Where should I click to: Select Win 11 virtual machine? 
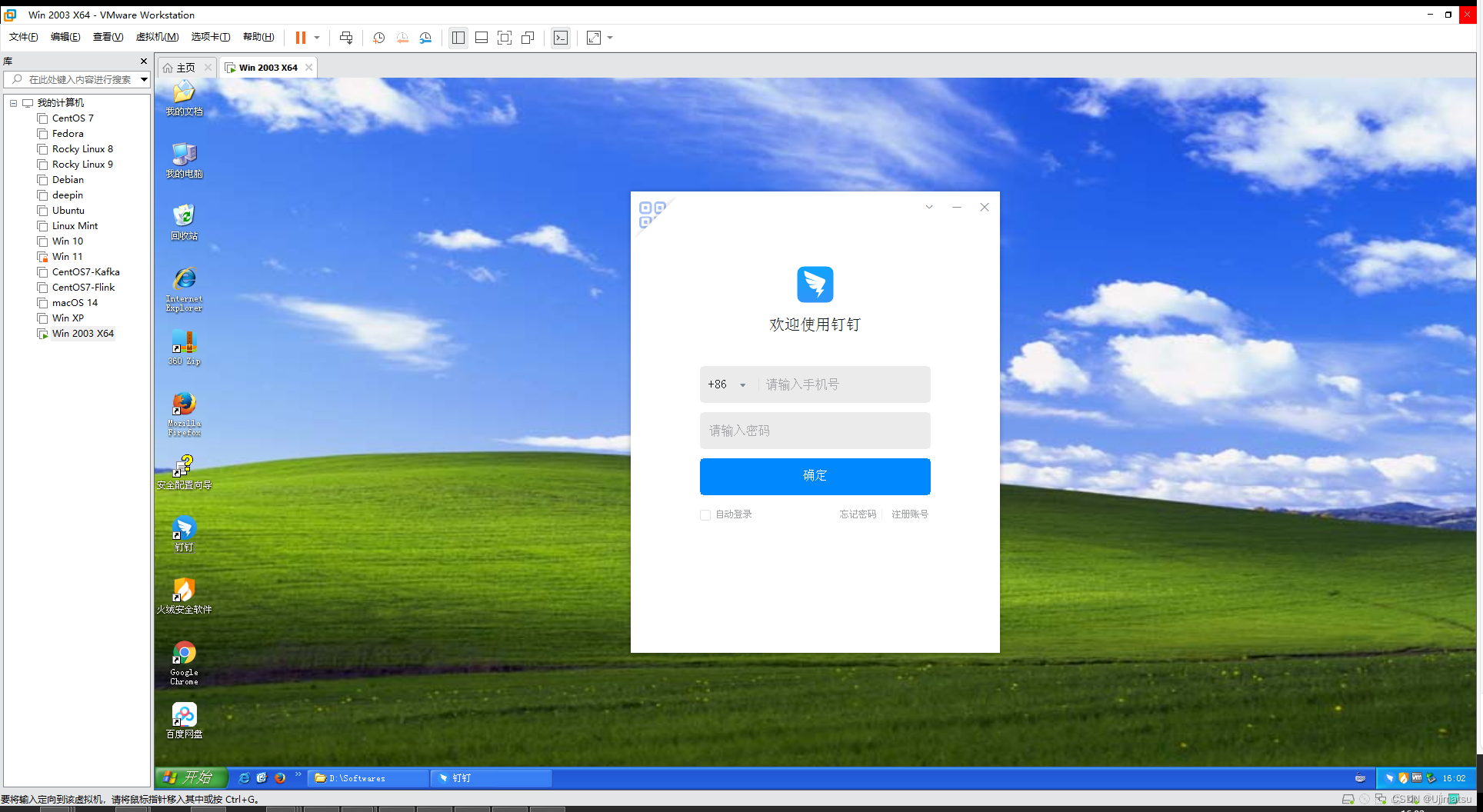(67, 257)
